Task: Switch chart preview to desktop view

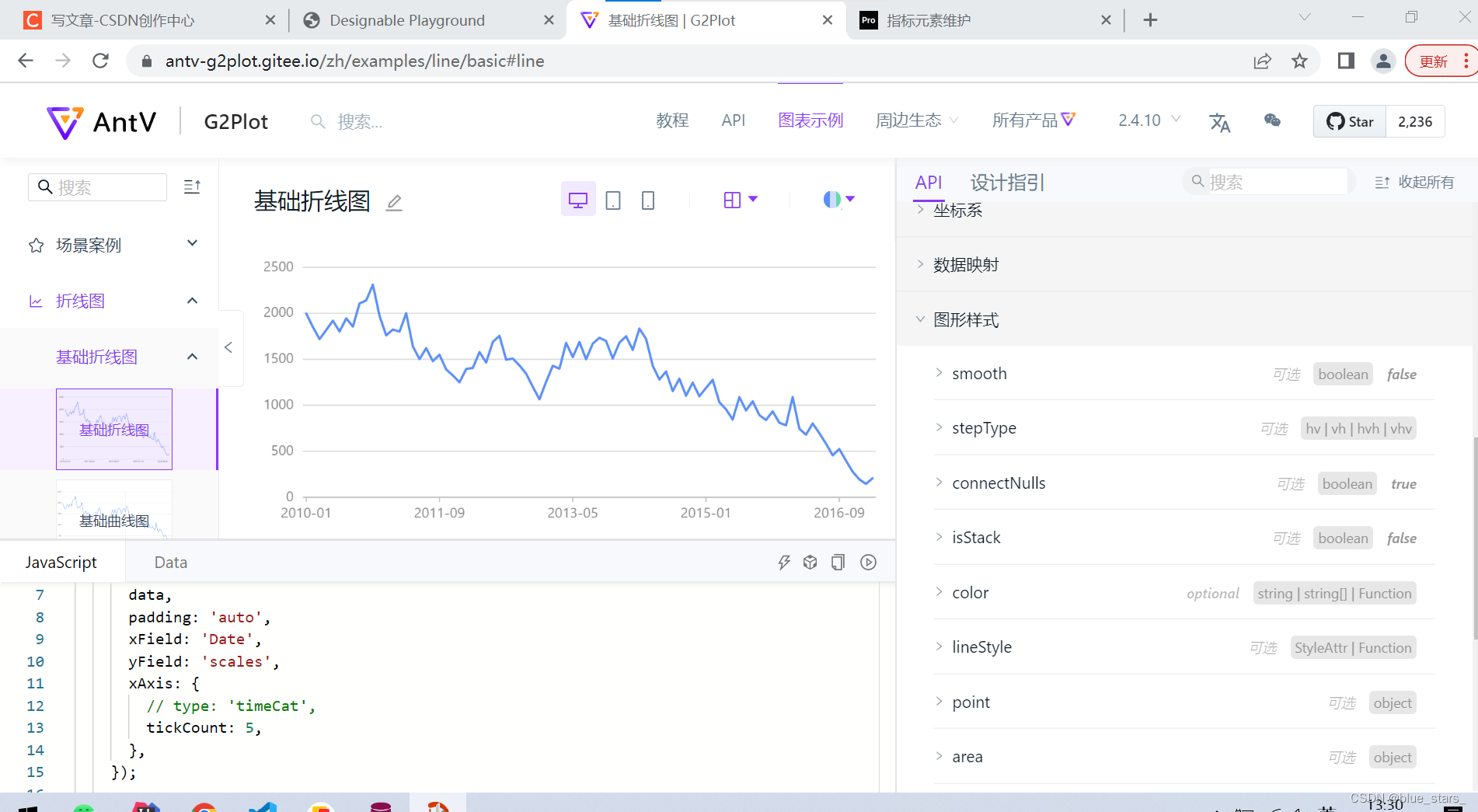Action: point(577,199)
